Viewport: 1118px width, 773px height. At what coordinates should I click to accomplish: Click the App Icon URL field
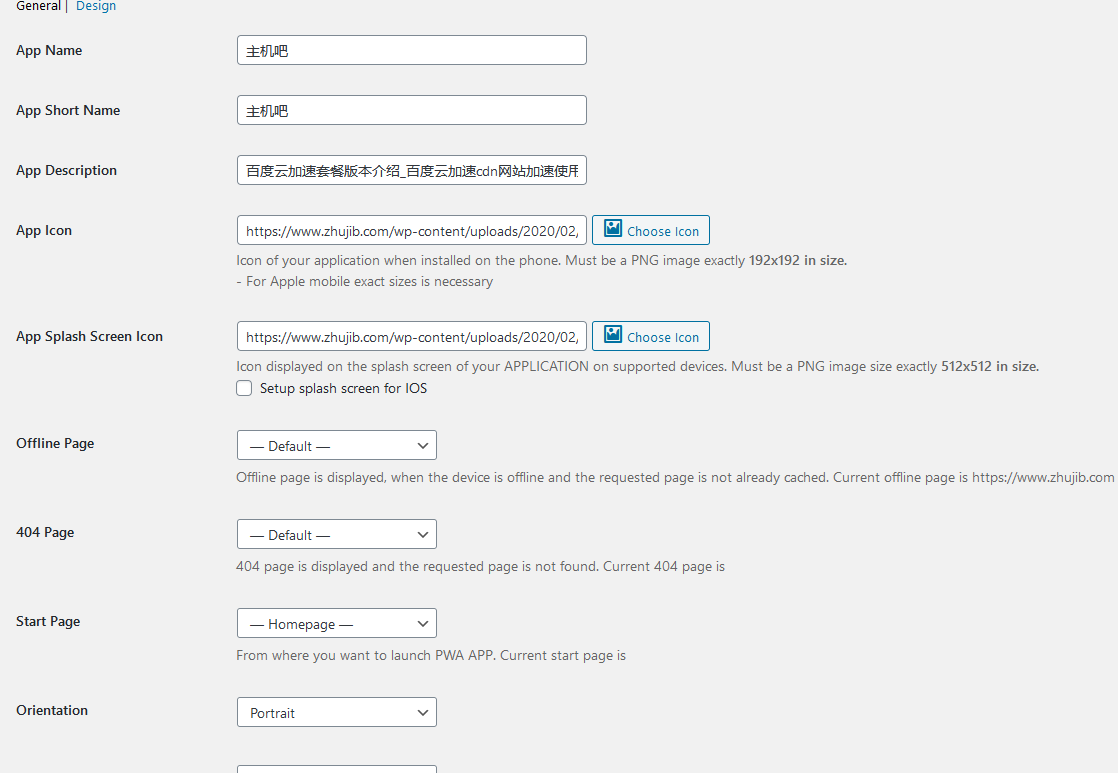tap(412, 230)
